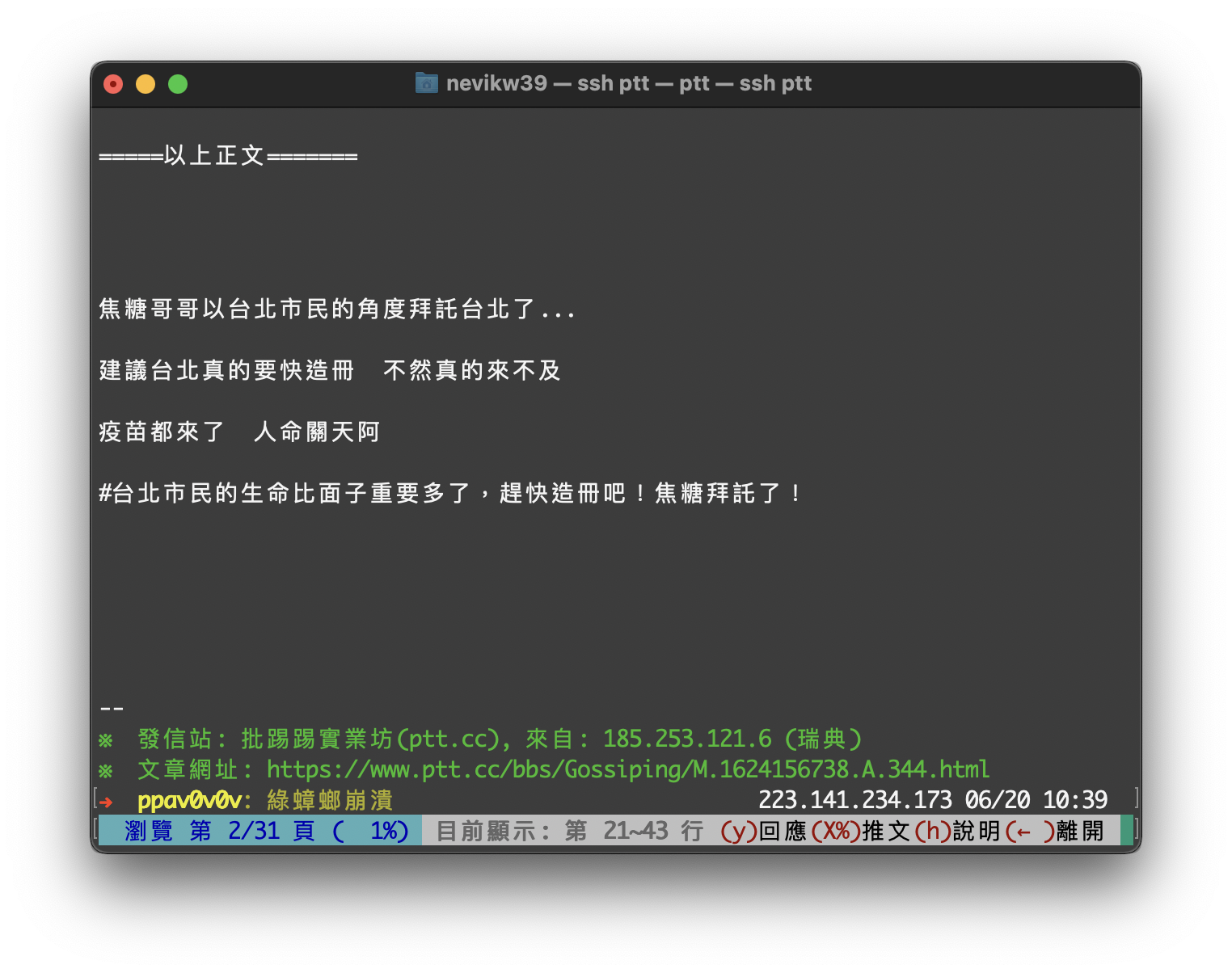This screenshot has width=1232, height=973.
Task: Click the (X%)推文 push comment shortcut
Action: tap(861, 831)
